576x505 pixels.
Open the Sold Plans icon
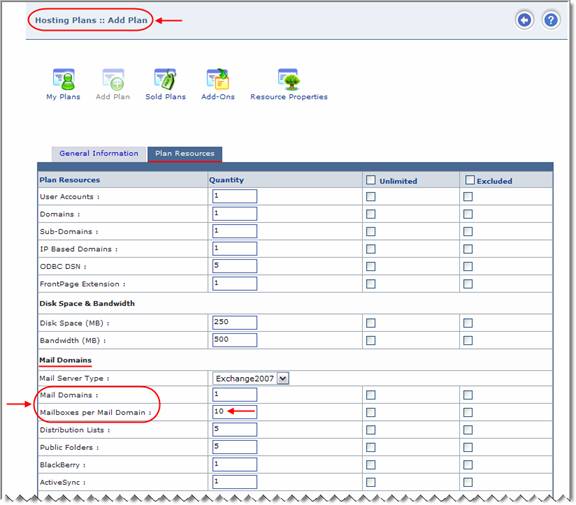pos(165,79)
